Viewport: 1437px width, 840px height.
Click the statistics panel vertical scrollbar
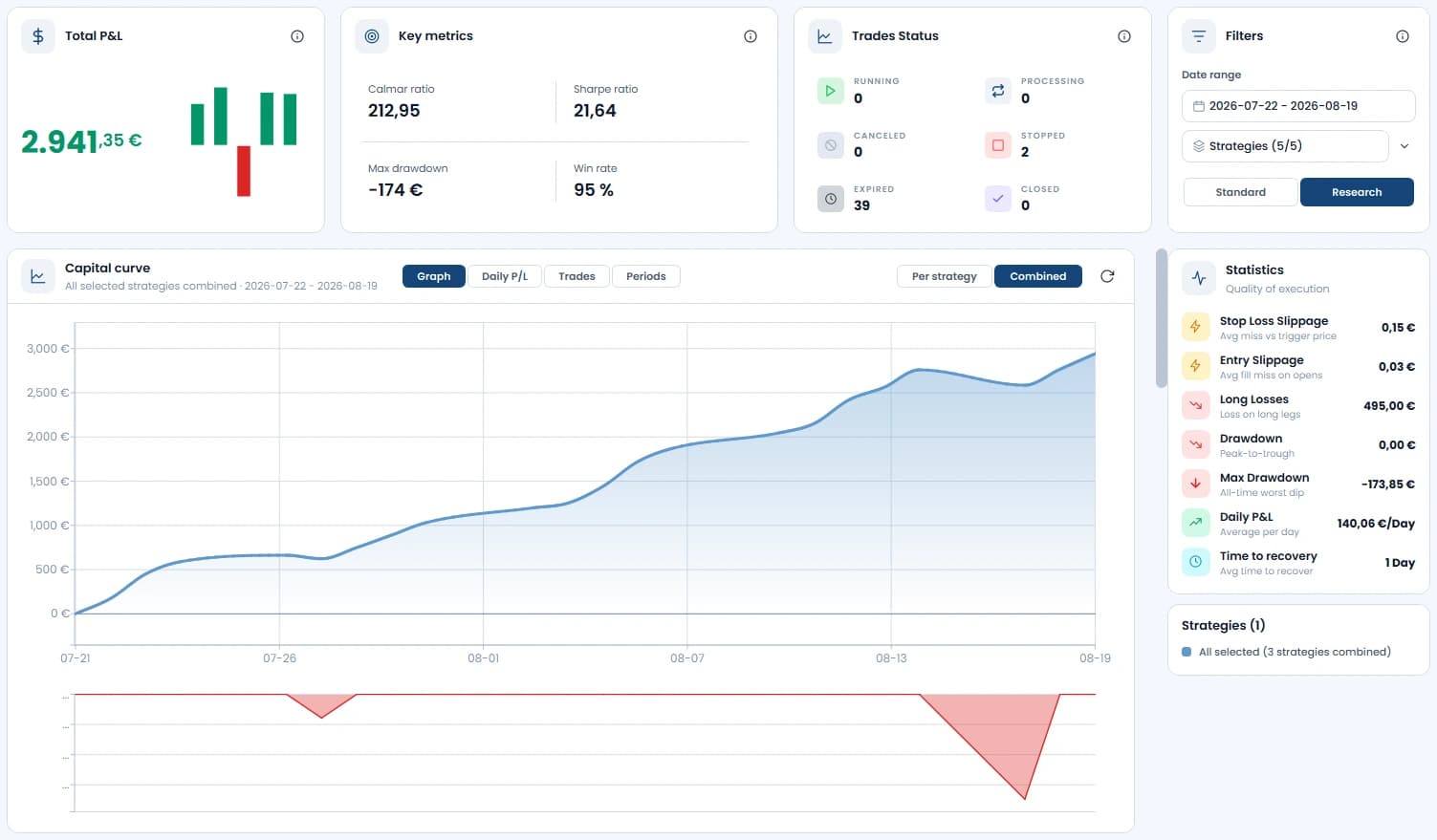pos(1162,318)
